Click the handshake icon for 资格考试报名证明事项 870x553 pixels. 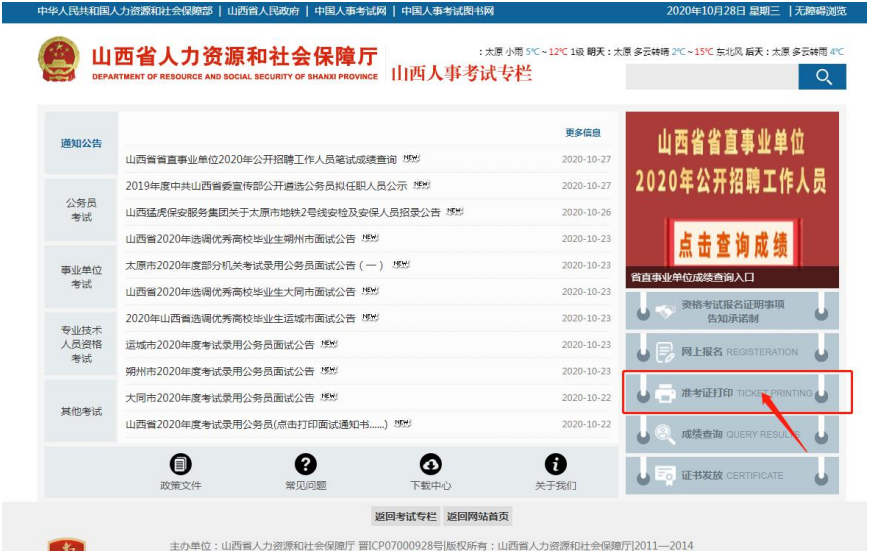pos(665,312)
